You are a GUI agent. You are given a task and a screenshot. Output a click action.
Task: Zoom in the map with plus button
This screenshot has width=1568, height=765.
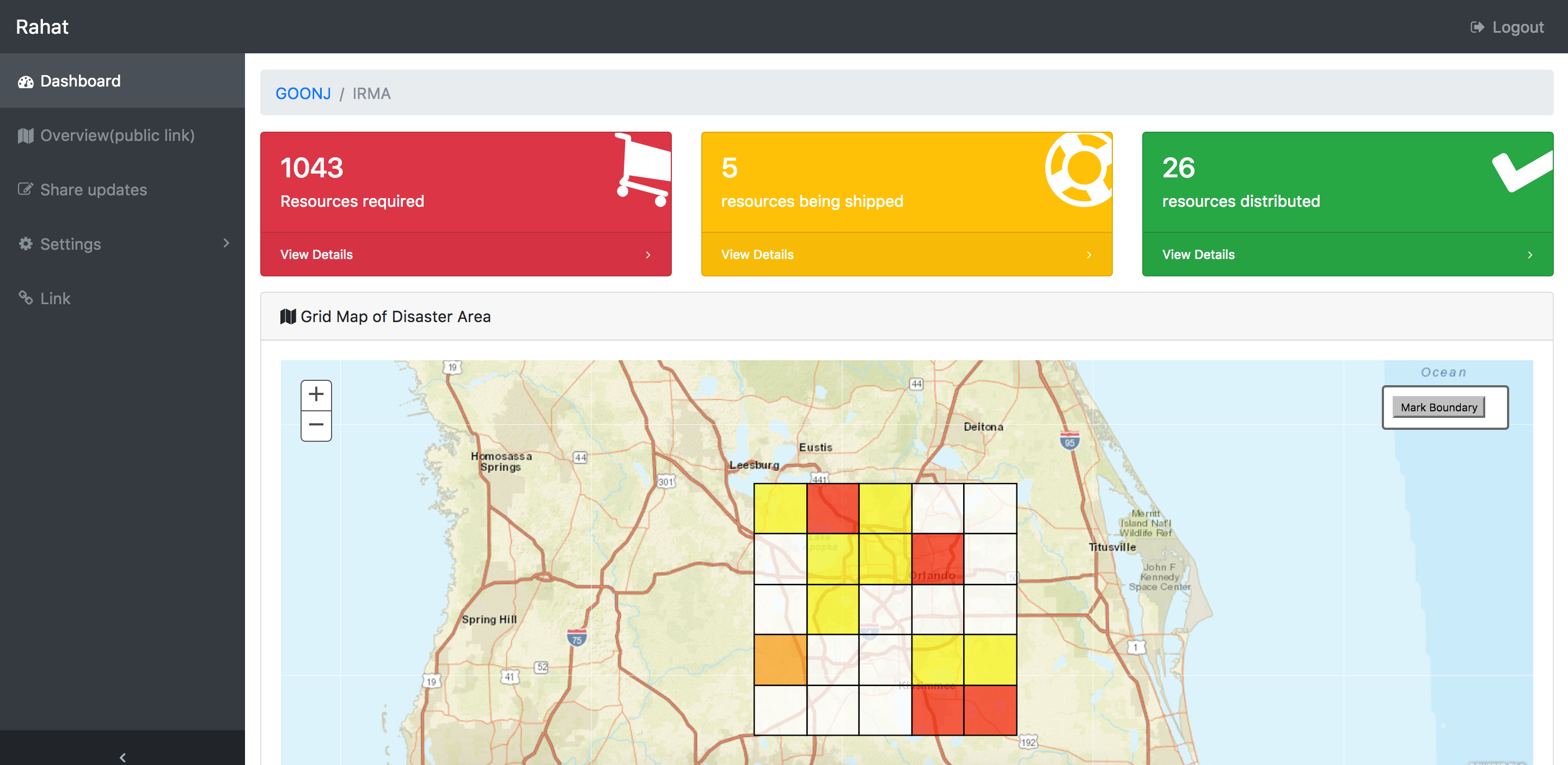[316, 394]
